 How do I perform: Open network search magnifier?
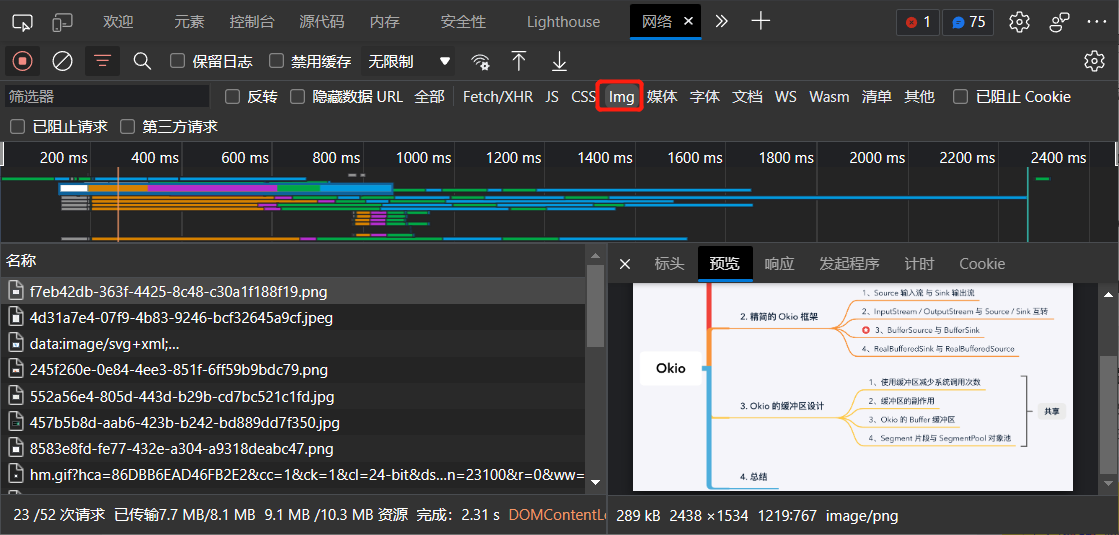coord(143,61)
